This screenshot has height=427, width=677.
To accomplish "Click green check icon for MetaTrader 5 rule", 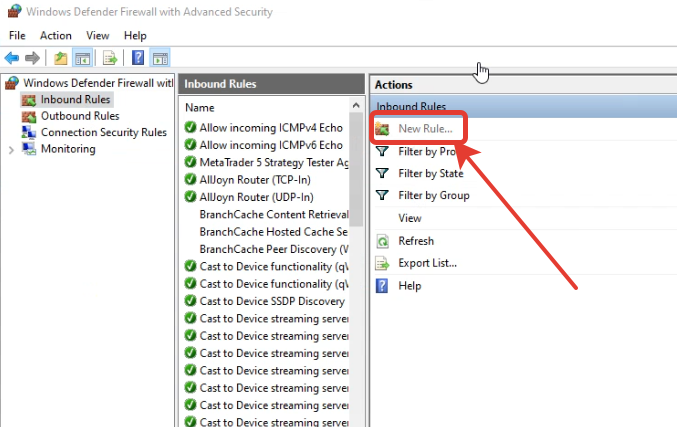I will point(190,162).
